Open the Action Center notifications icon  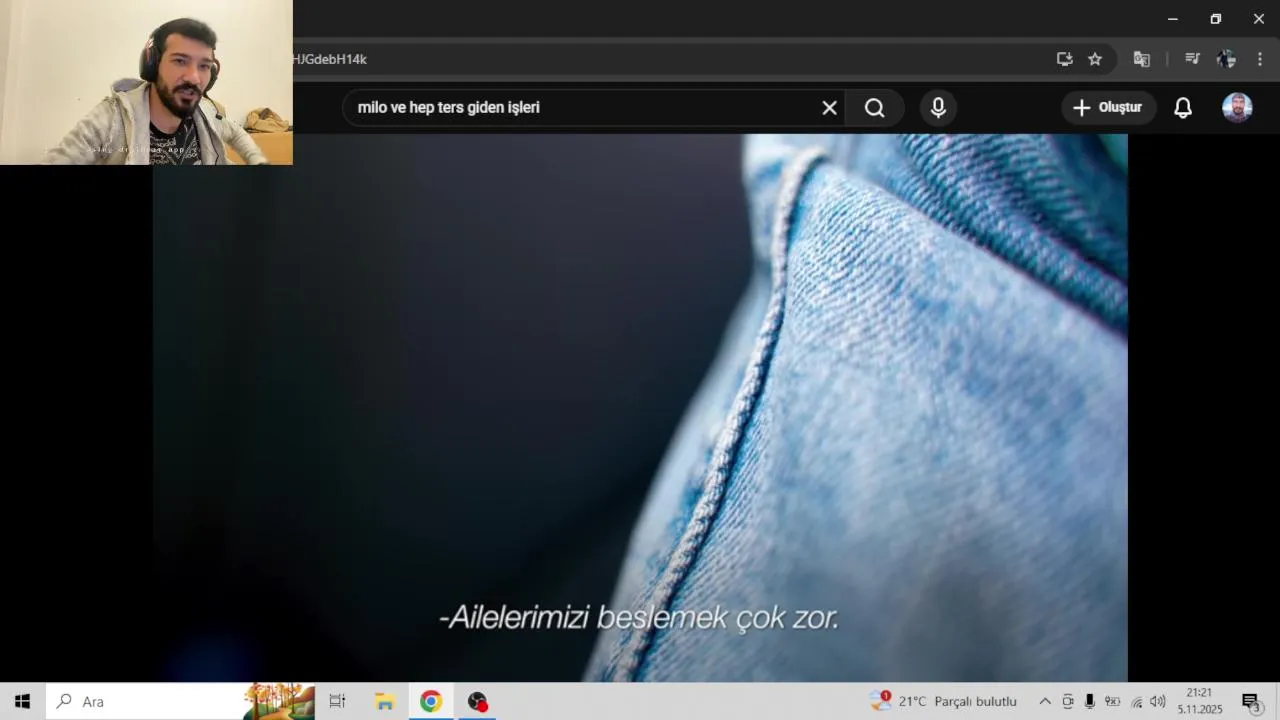click(x=1250, y=701)
